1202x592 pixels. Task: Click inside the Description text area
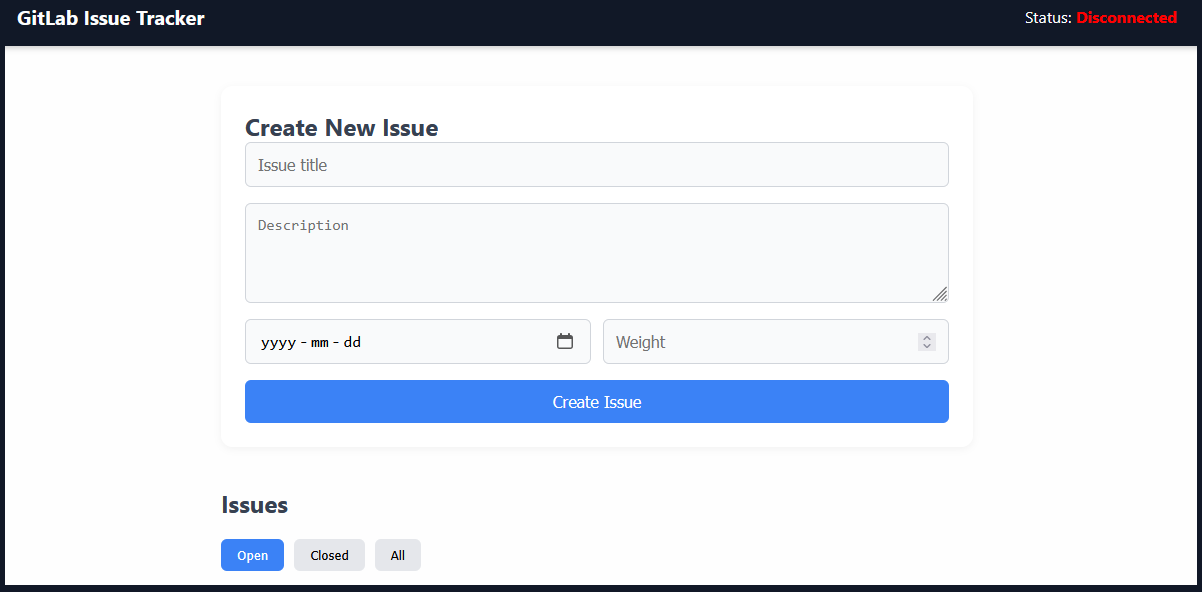click(x=596, y=250)
